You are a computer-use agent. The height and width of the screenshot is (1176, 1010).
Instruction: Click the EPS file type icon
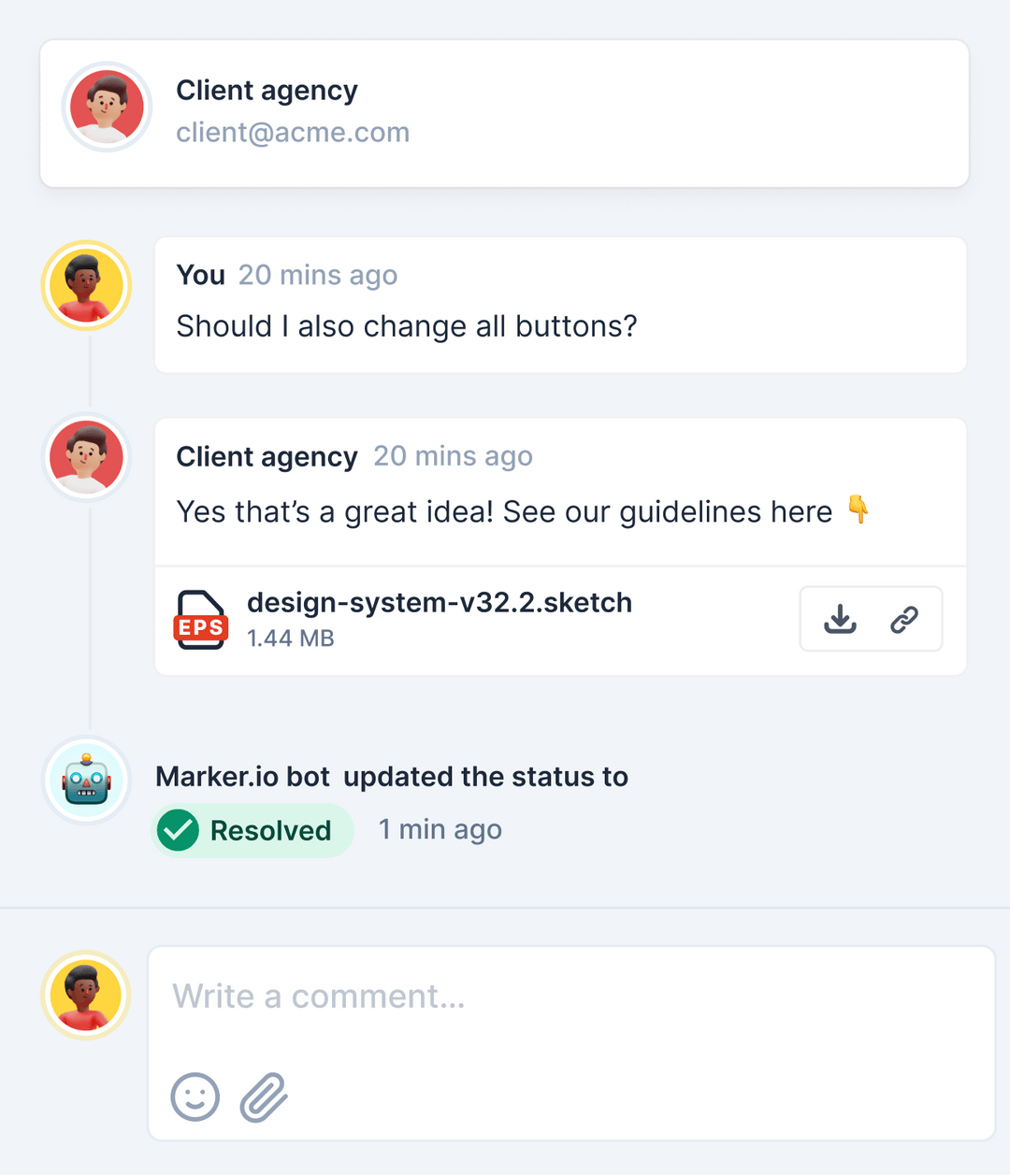pos(200,620)
